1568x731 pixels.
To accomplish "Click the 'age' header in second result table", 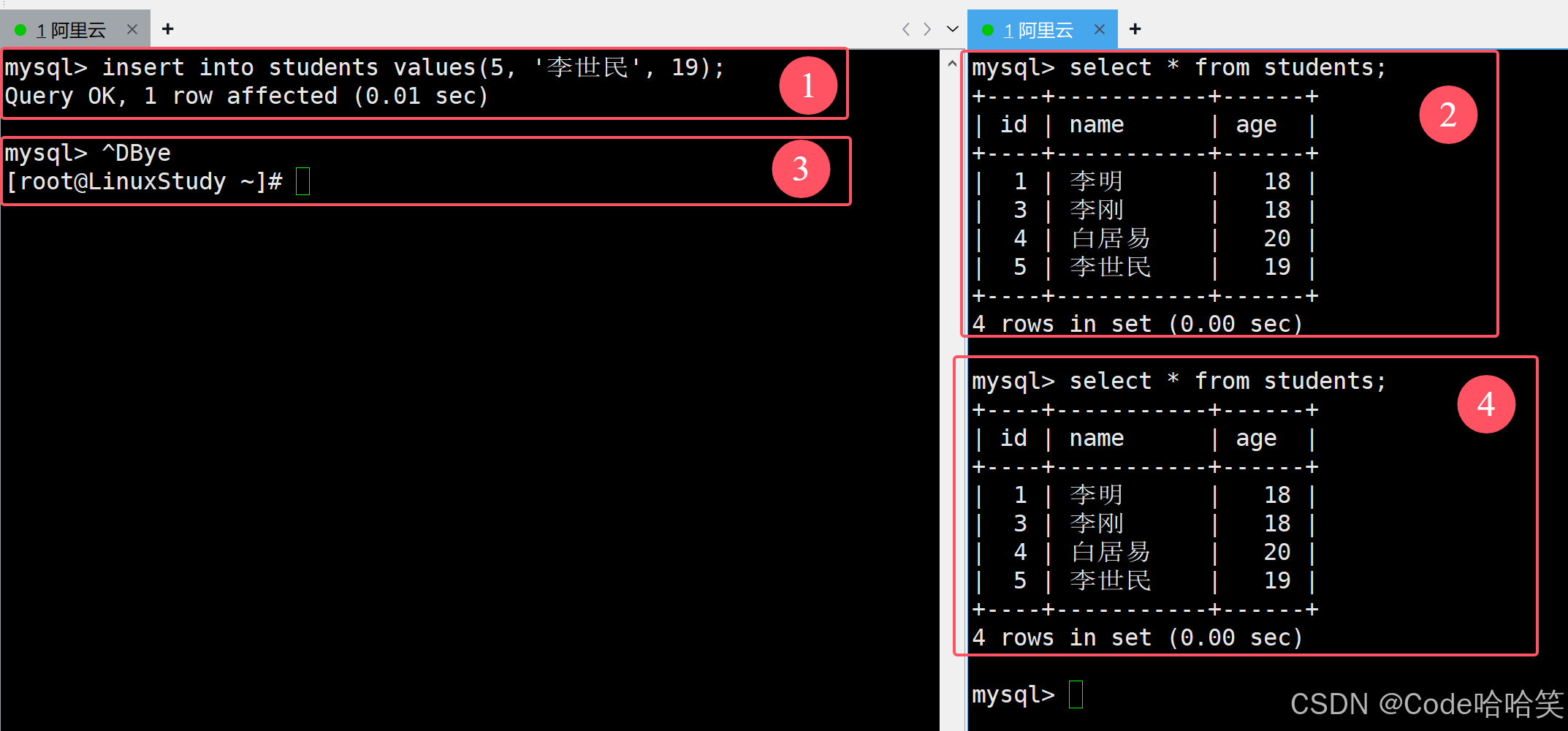I will point(1256,439).
